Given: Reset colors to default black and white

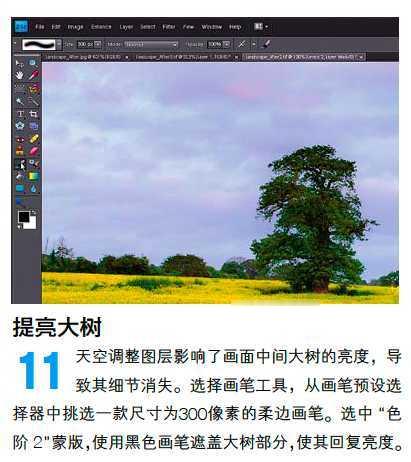Looking at the screenshot, I should (19, 227).
